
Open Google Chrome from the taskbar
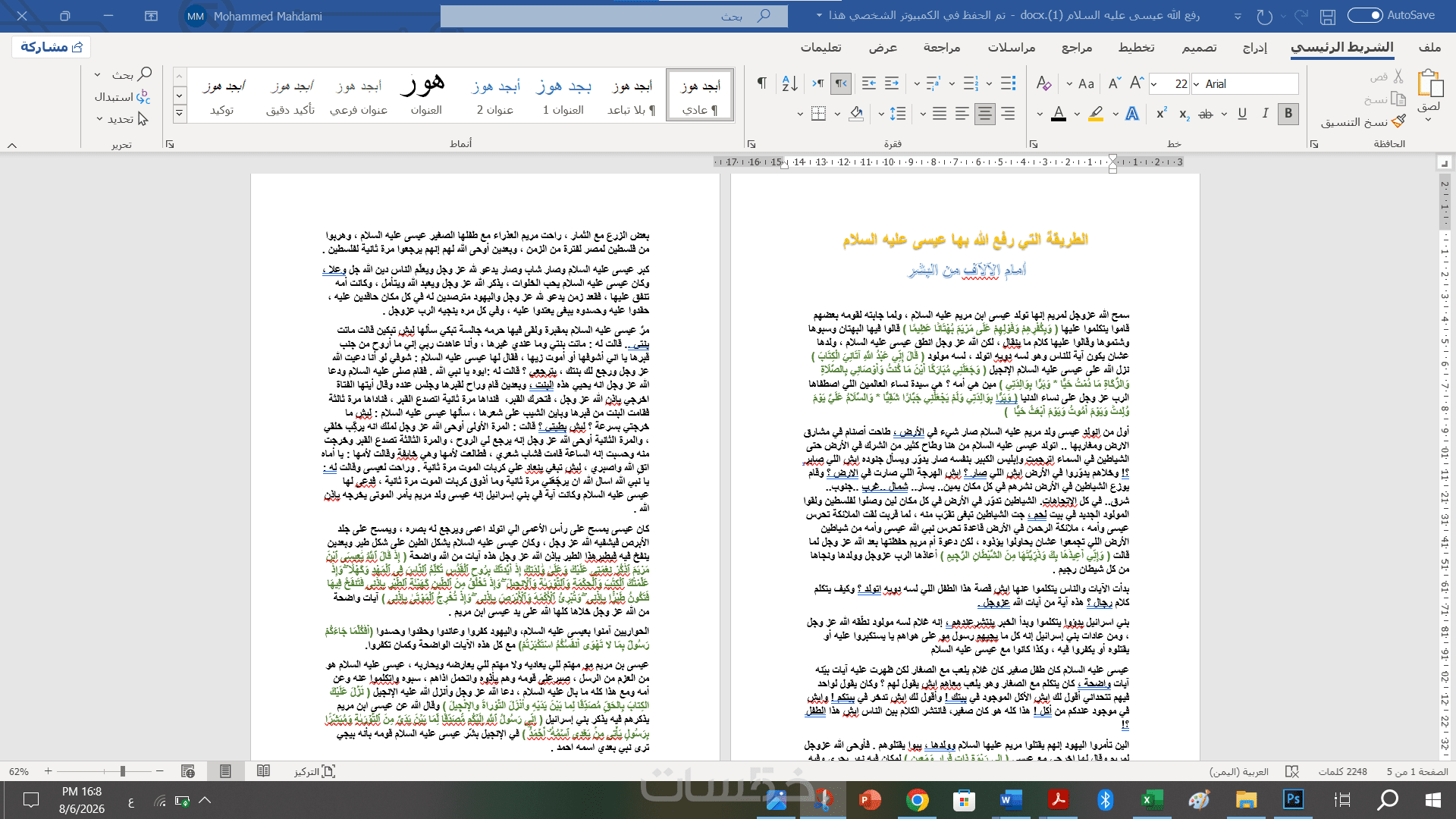pos(917,800)
